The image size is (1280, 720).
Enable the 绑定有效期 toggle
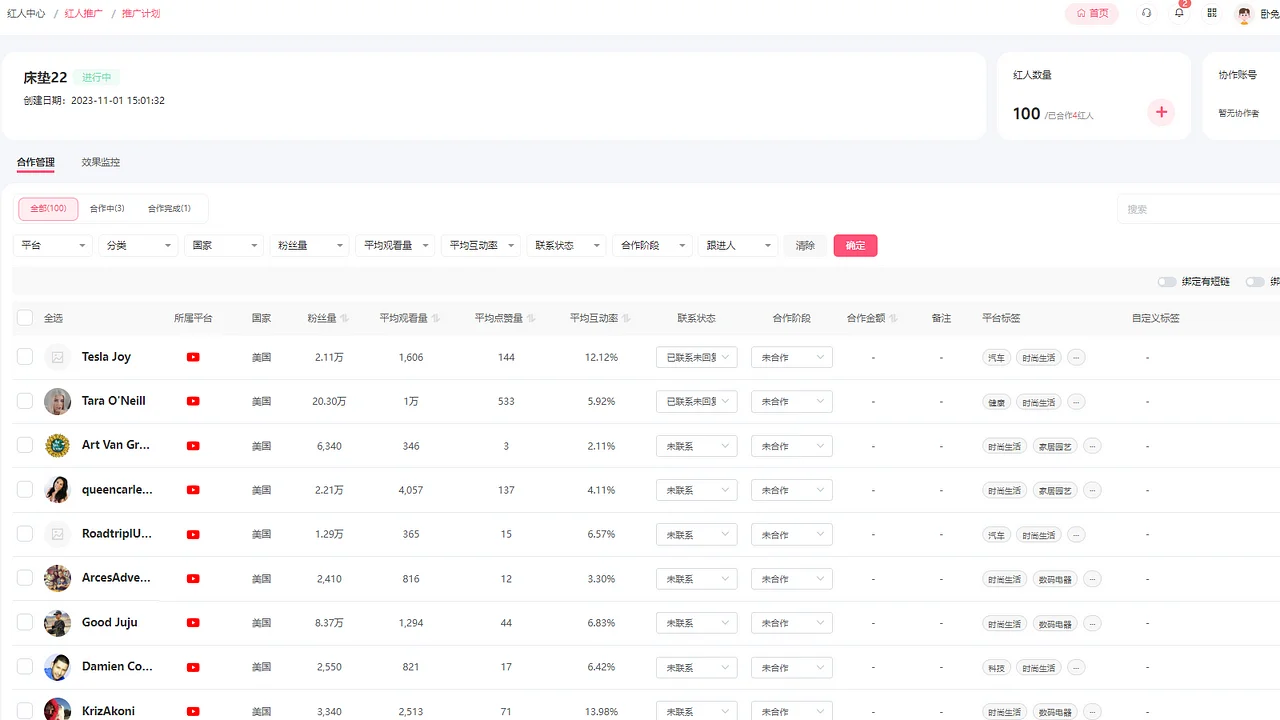point(1167,282)
